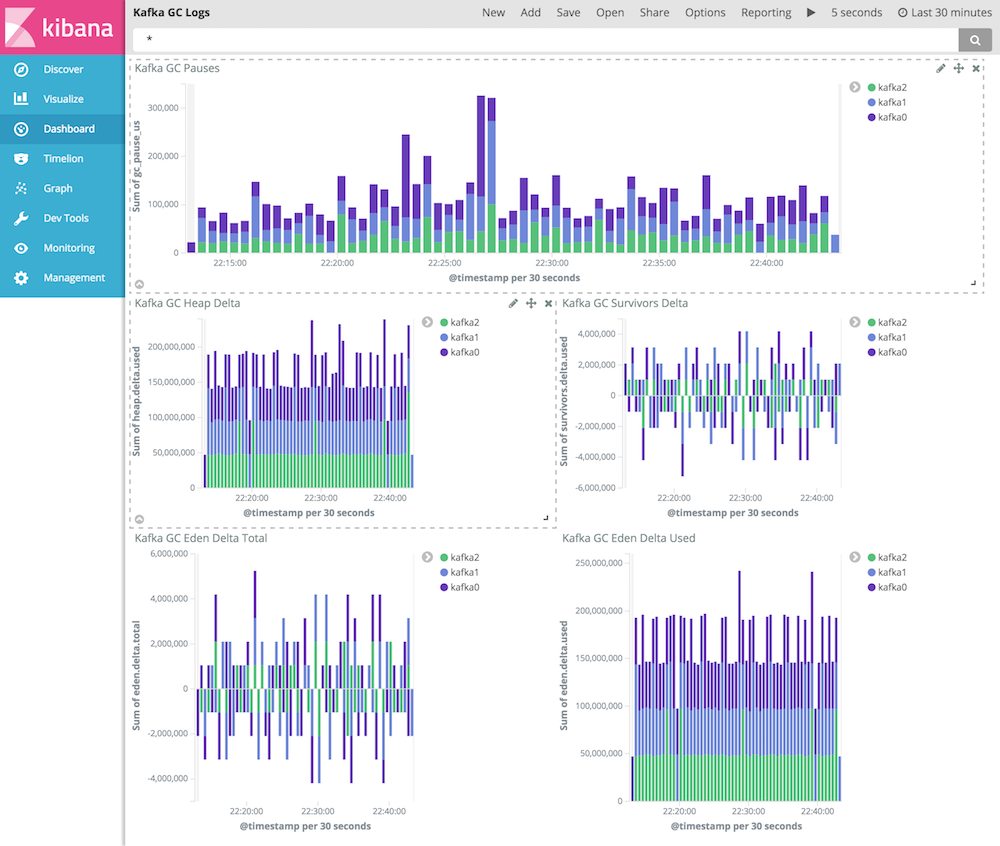Open the Reporting menu

point(766,13)
